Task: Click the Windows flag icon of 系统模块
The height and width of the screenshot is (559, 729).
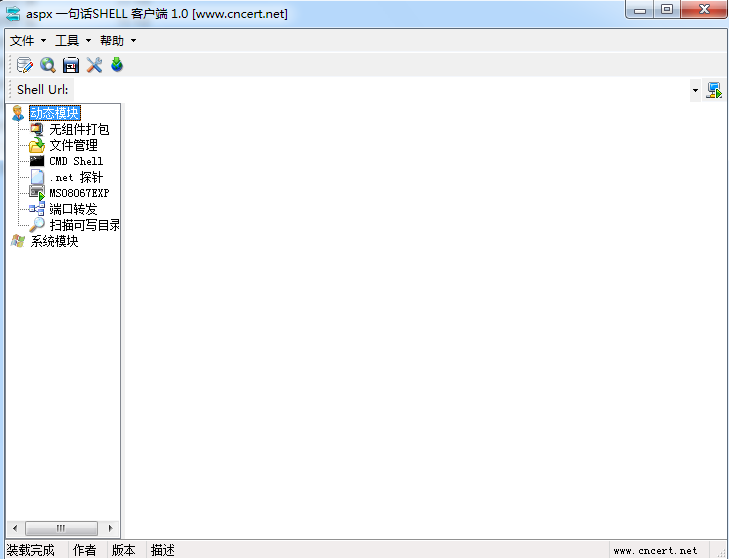Action: click(x=18, y=241)
